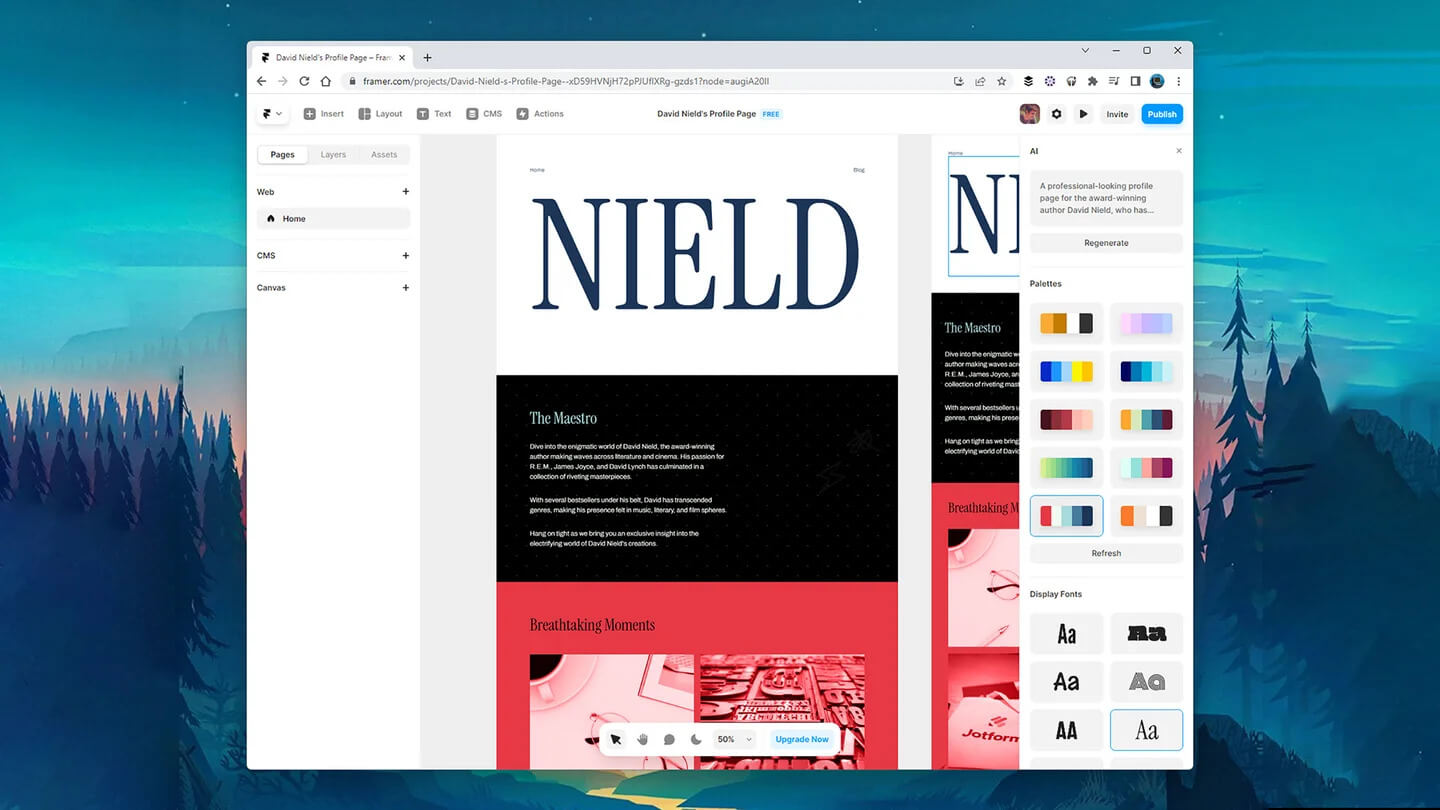Click Regenerate in the AI panel
This screenshot has height=810, width=1440.
1106,242
